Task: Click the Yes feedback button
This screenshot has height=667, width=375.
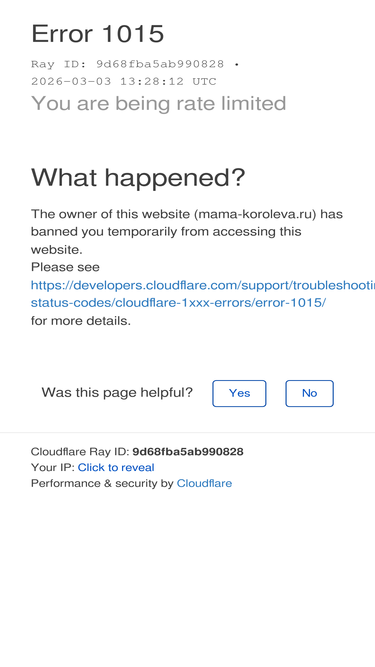Action: click(x=239, y=393)
